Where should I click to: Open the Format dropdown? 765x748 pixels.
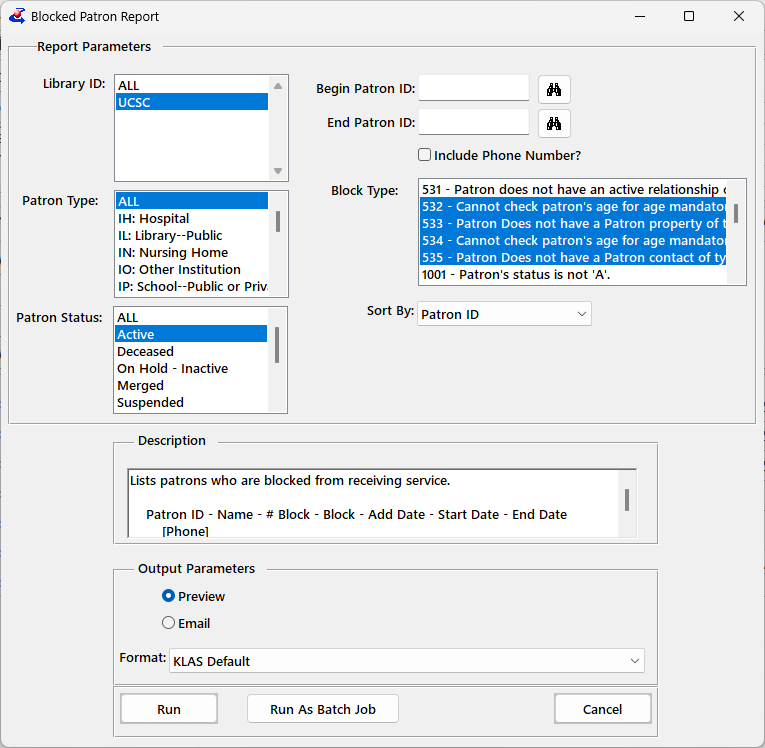point(406,661)
